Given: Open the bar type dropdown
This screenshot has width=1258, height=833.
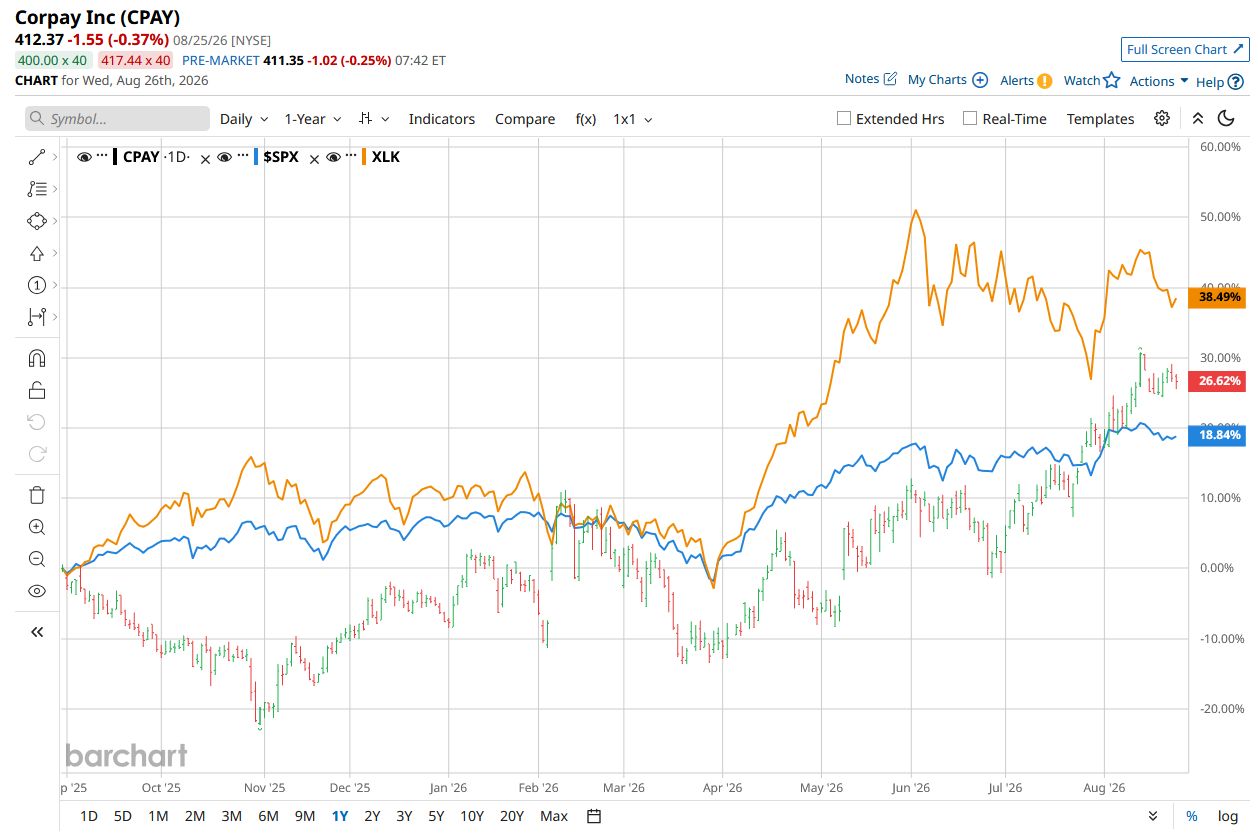Looking at the screenshot, I should coord(374,119).
